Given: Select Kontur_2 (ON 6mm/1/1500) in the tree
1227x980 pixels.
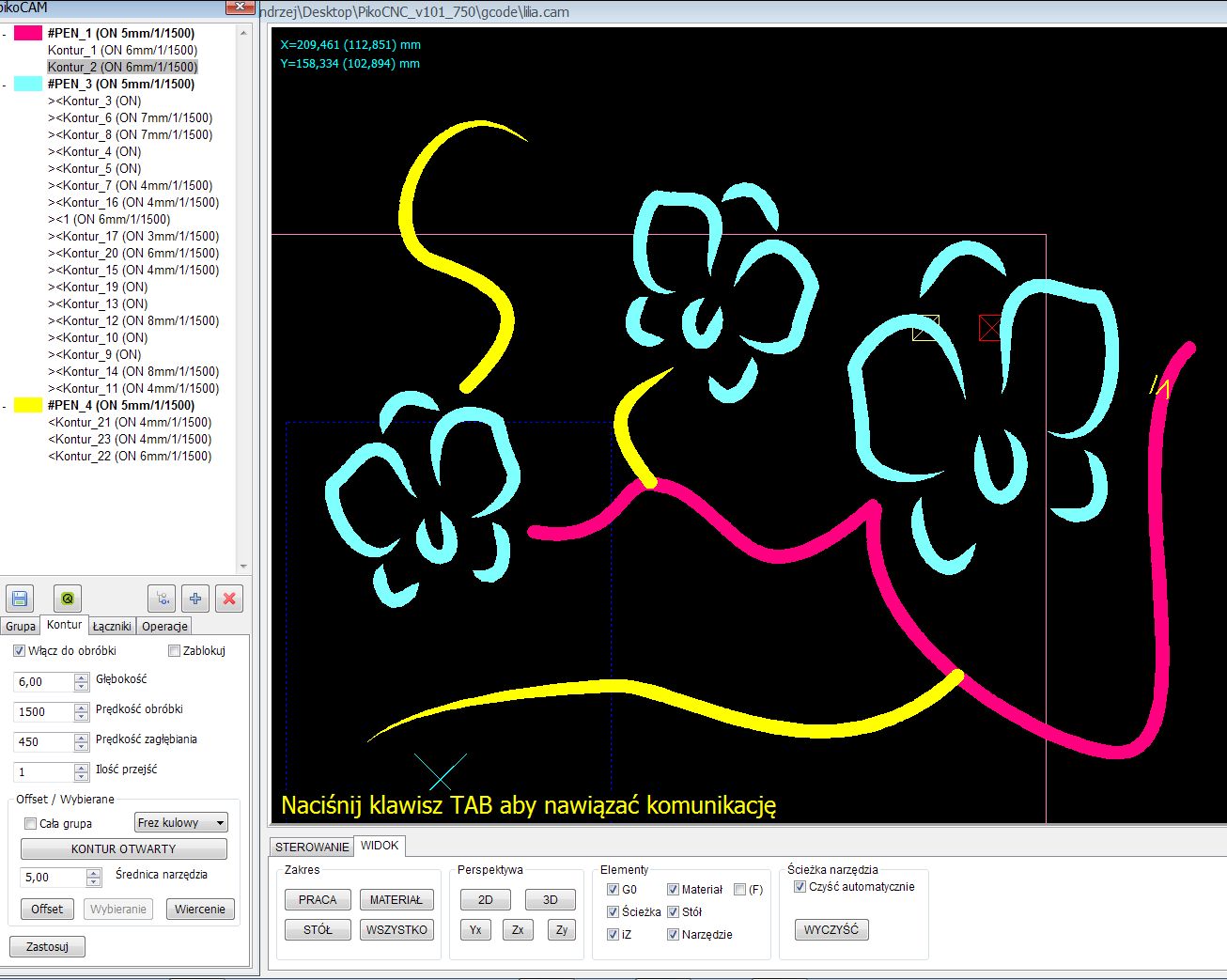Looking at the screenshot, I should point(123,67).
